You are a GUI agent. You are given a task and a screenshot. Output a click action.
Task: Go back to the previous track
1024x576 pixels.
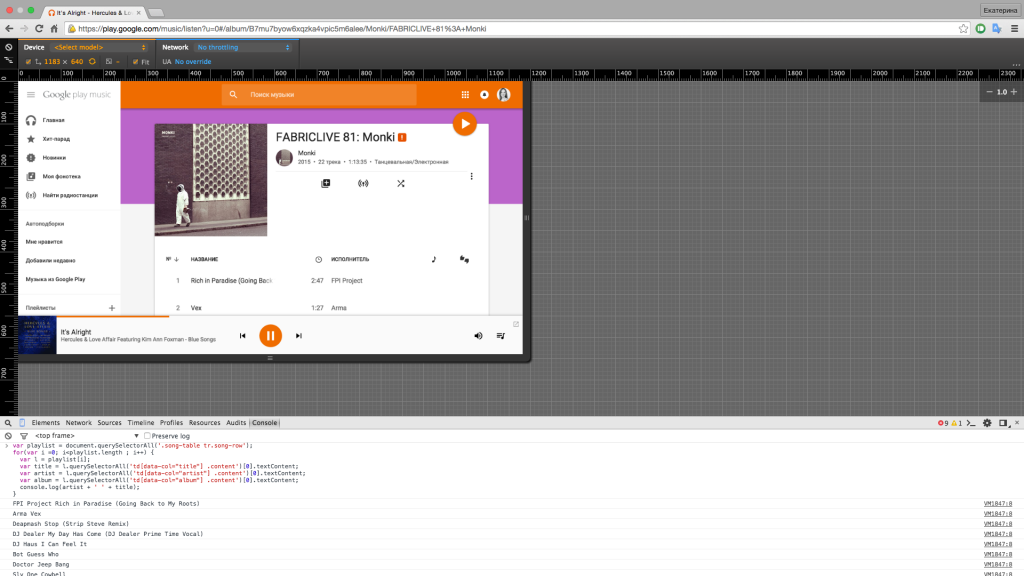[242, 336]
